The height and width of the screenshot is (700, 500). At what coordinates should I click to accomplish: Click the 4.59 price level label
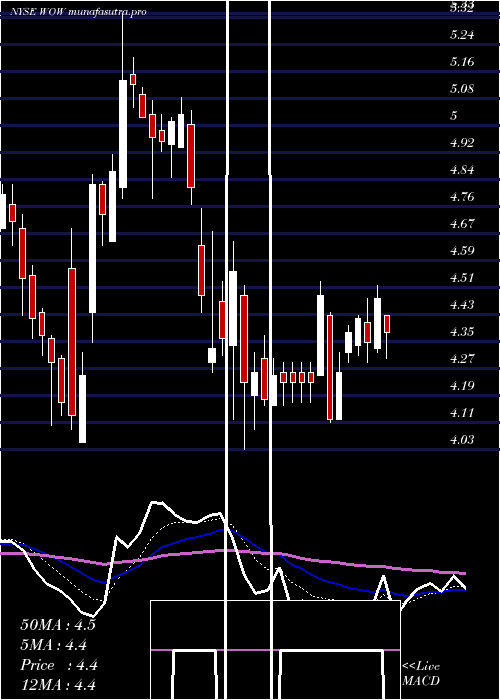[462, 250]
